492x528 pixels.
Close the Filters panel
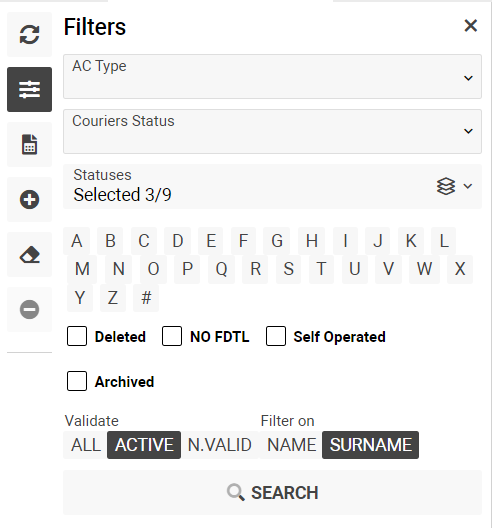click(x=470, y=26)
